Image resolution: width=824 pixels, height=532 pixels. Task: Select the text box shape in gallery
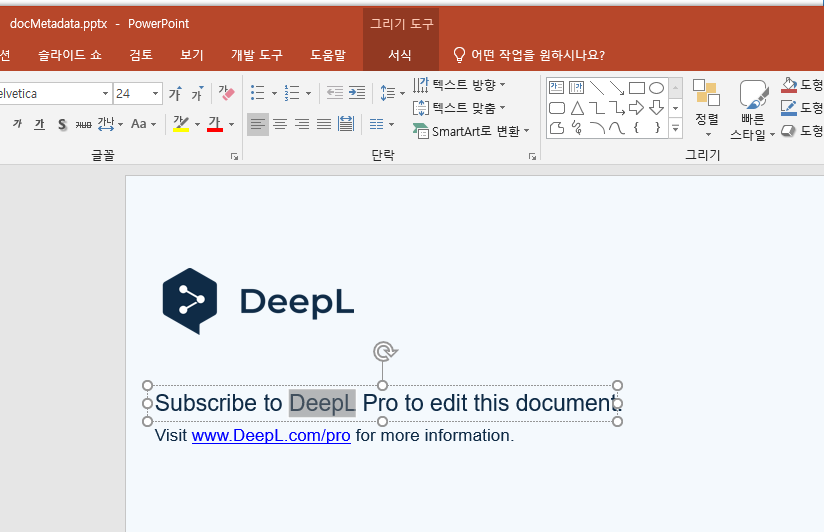[557, 88]
